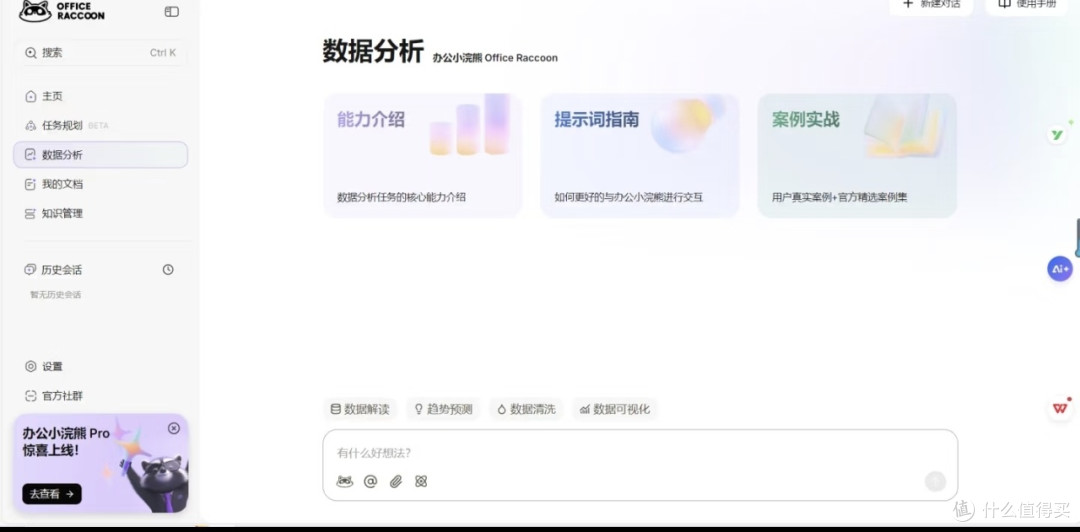Click the red W floating icon

[1060, 408]
